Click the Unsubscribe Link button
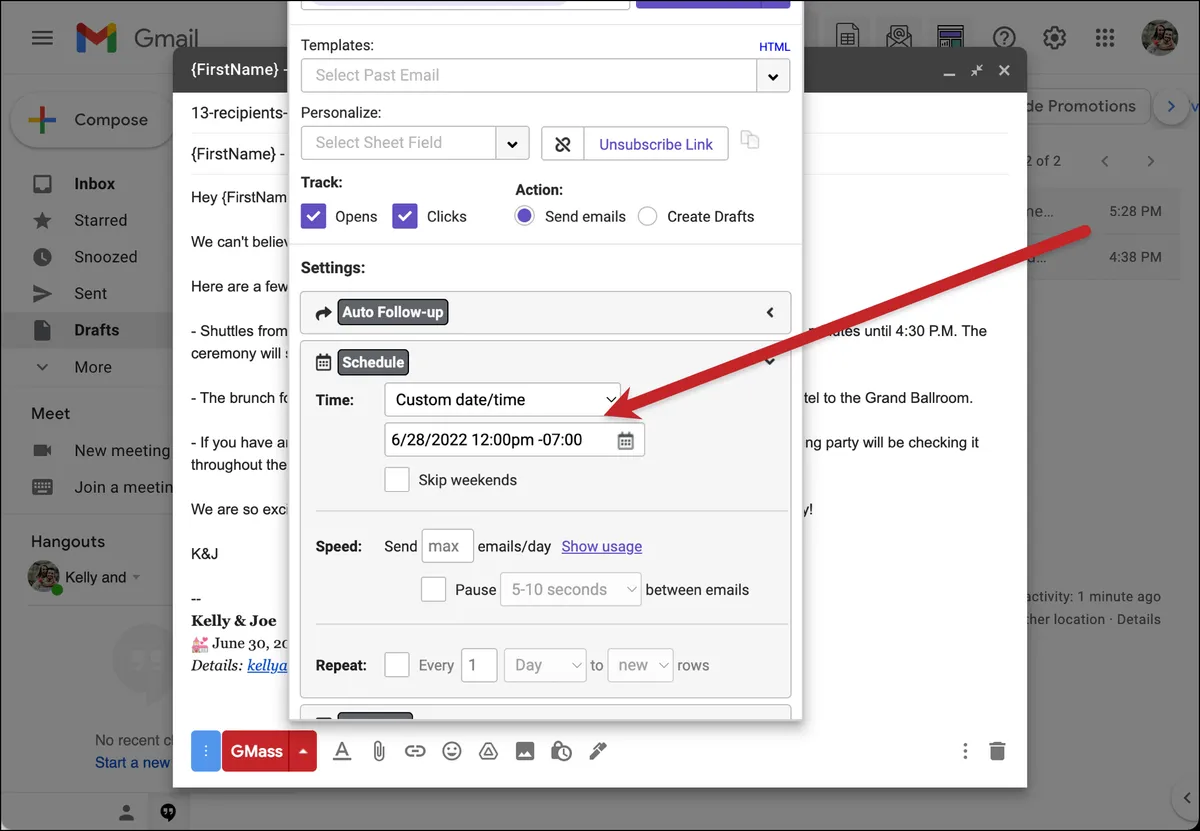The width and height of the screenshot is (1200, 831). pyautogui.click(x=656, y=144)
